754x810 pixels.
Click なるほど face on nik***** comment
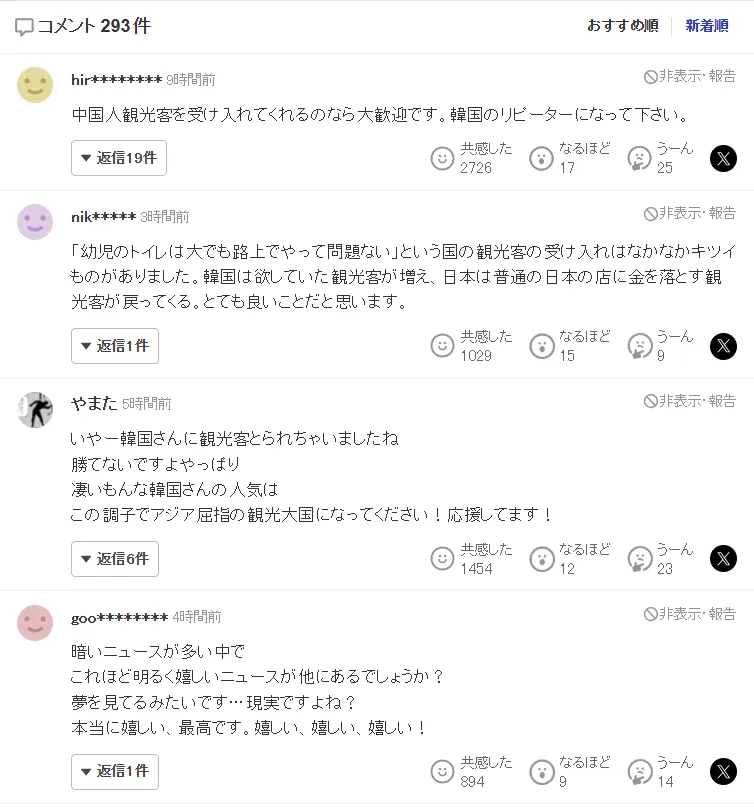(x=541, y=346)
